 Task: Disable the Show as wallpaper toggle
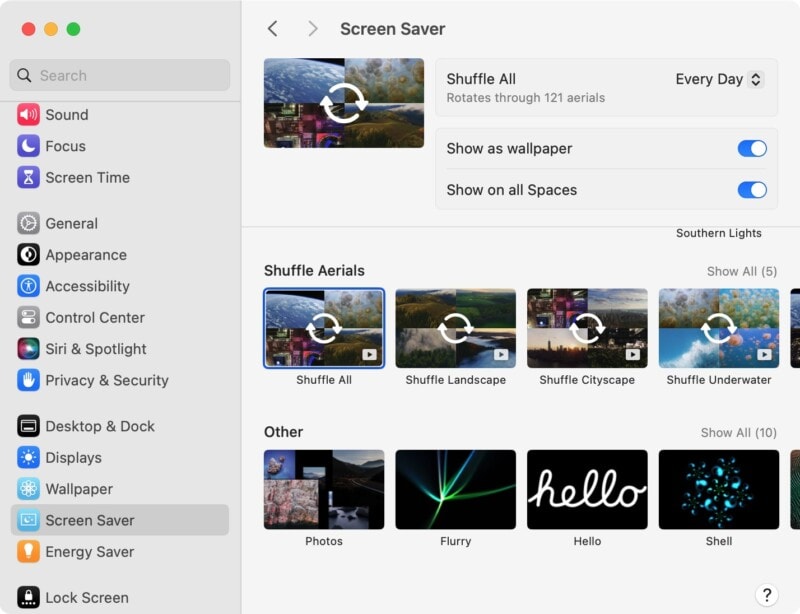click(752, 148)
